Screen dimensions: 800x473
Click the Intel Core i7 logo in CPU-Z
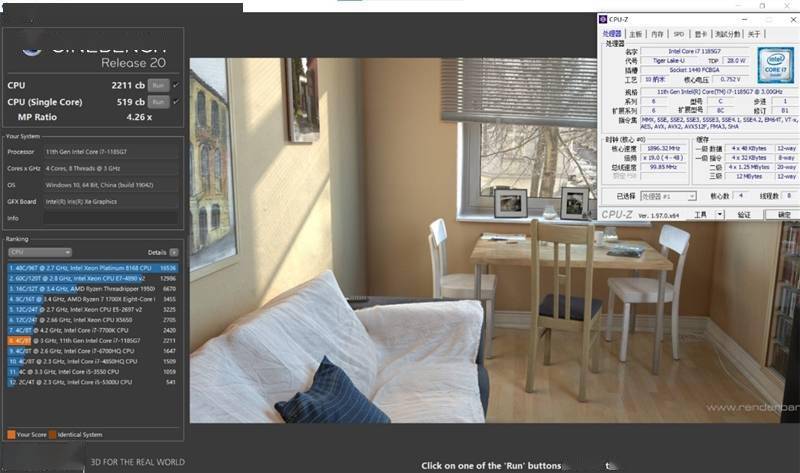(x=776, y=65)
